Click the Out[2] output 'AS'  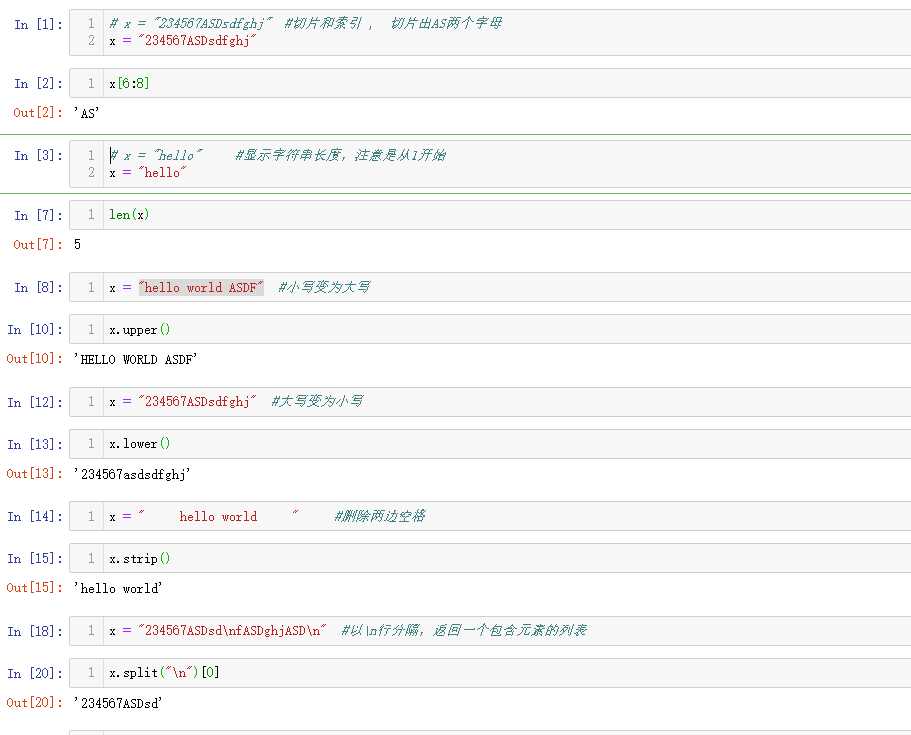coord(87,114)
